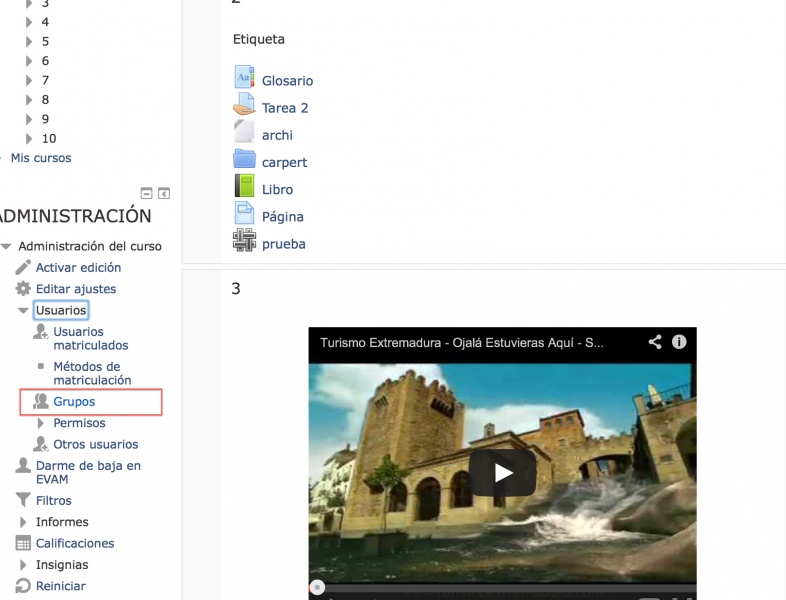
Task: Click the video share icon
Action: pyautogui.click(x=655, y=342)
